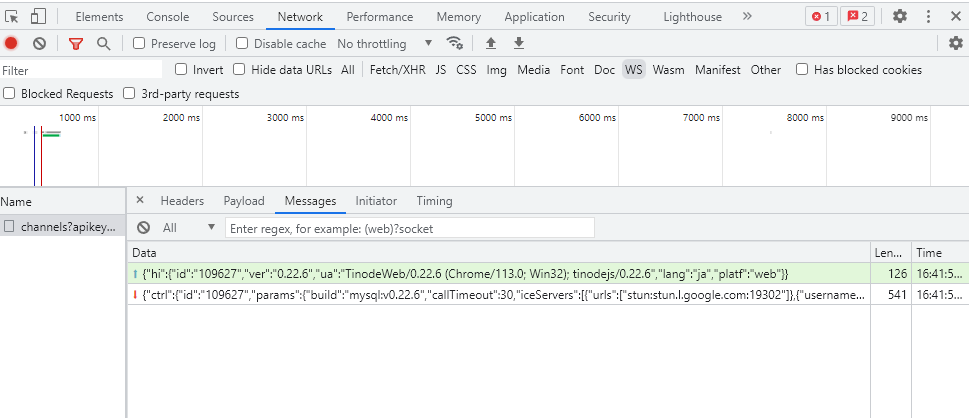
Task: Open the network search magnifier
Action: [104, 43]
